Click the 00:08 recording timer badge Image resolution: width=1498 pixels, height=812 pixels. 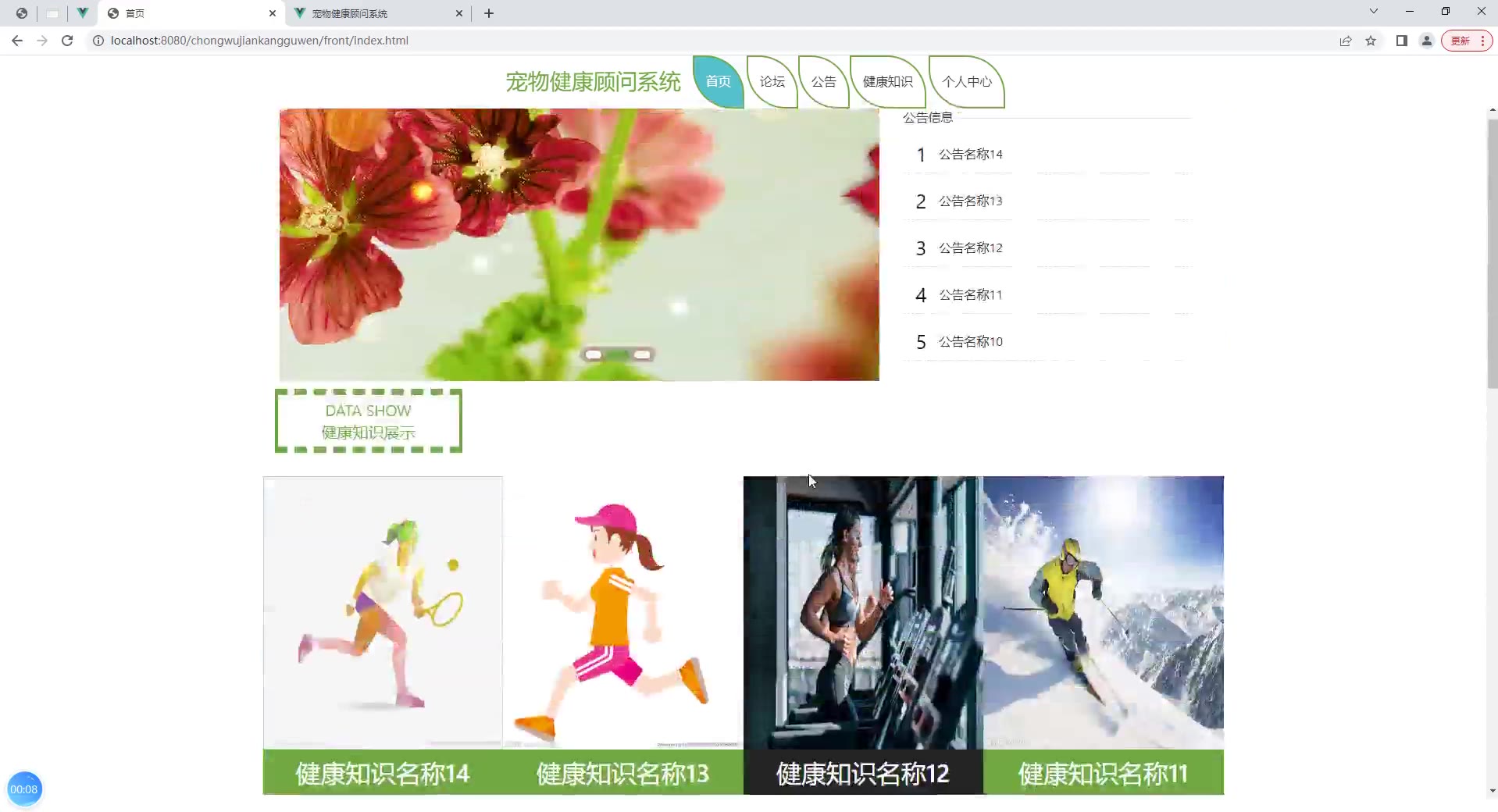(24, 789)
